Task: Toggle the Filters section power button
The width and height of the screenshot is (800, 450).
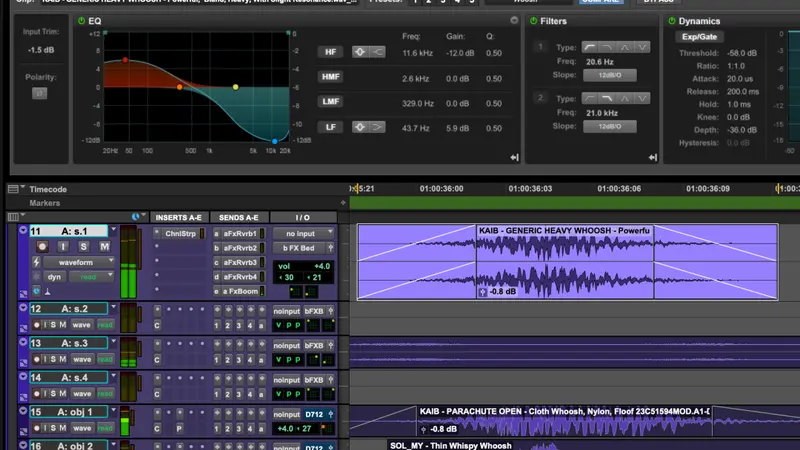Action: (x=533, y=21)
